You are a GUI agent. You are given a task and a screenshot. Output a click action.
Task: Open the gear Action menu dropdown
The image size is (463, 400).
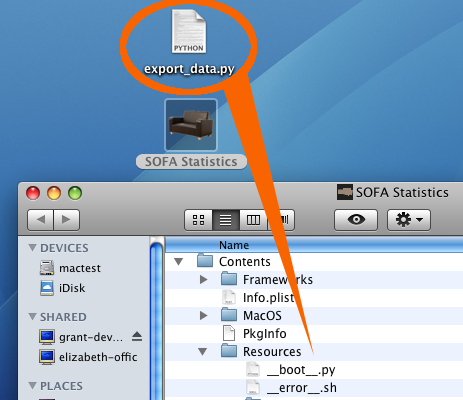409,220
